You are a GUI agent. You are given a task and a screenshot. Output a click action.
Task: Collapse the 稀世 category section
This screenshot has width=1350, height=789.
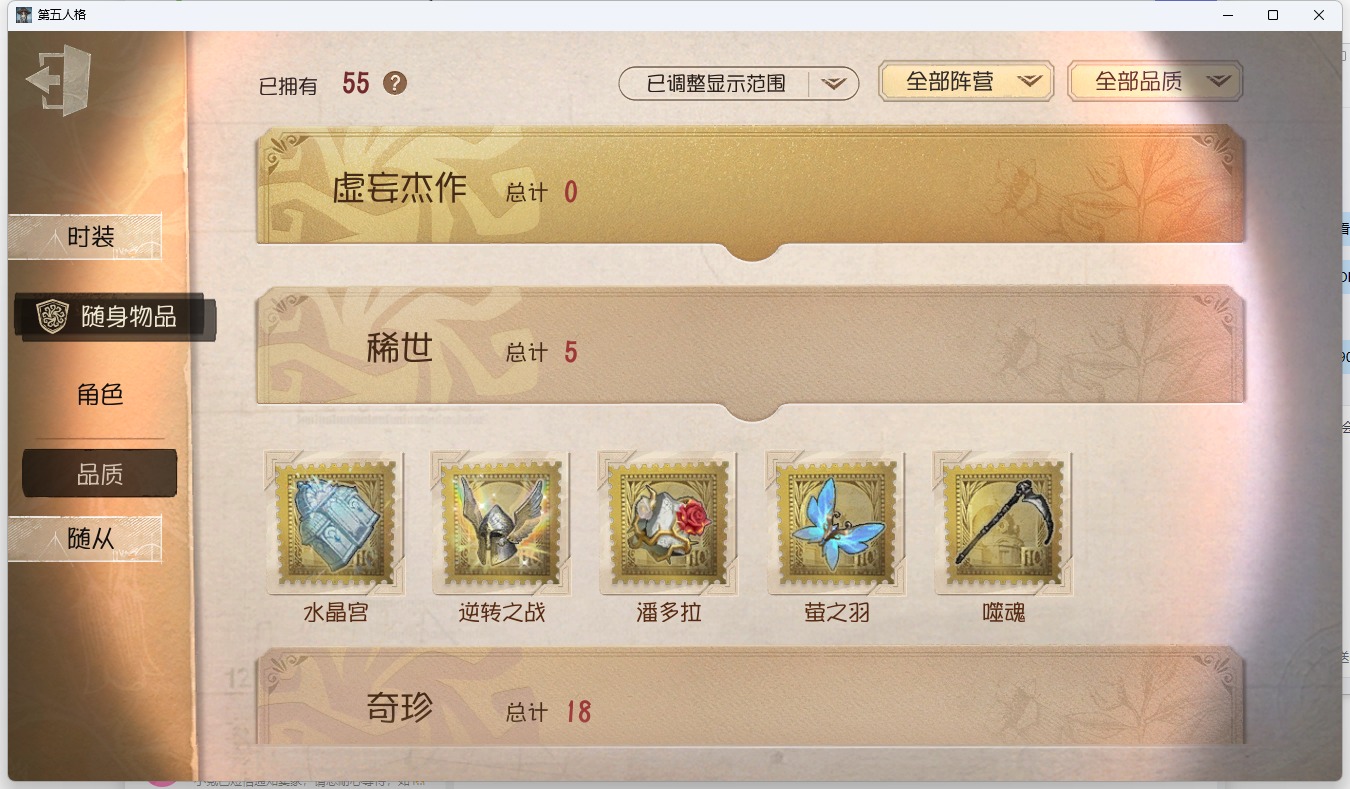coord(751,351)
